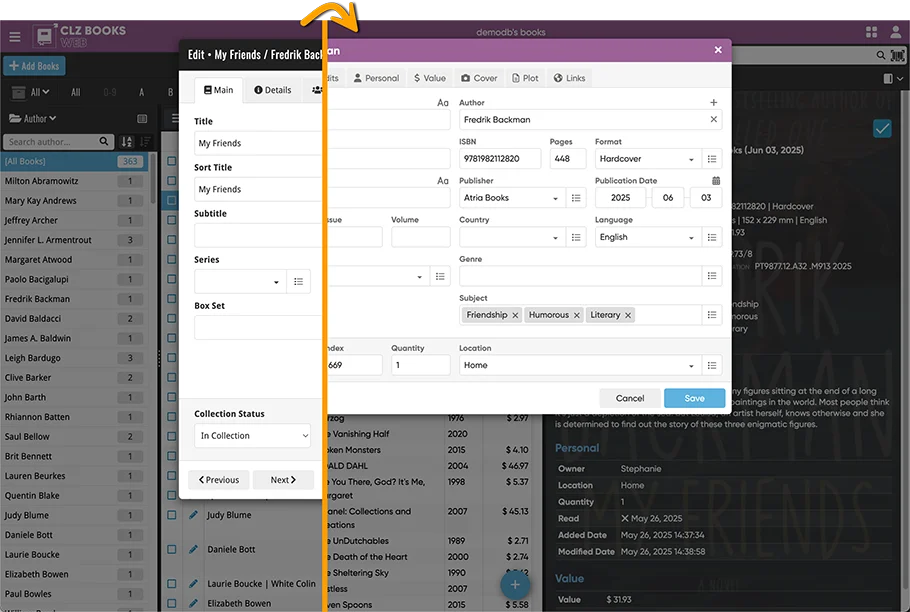Image resolution: width=910 pixels, height=612 pixels.
Task: Click the Aa icon left of Author label
Action: pyautogui.click(x=443, y=103)
